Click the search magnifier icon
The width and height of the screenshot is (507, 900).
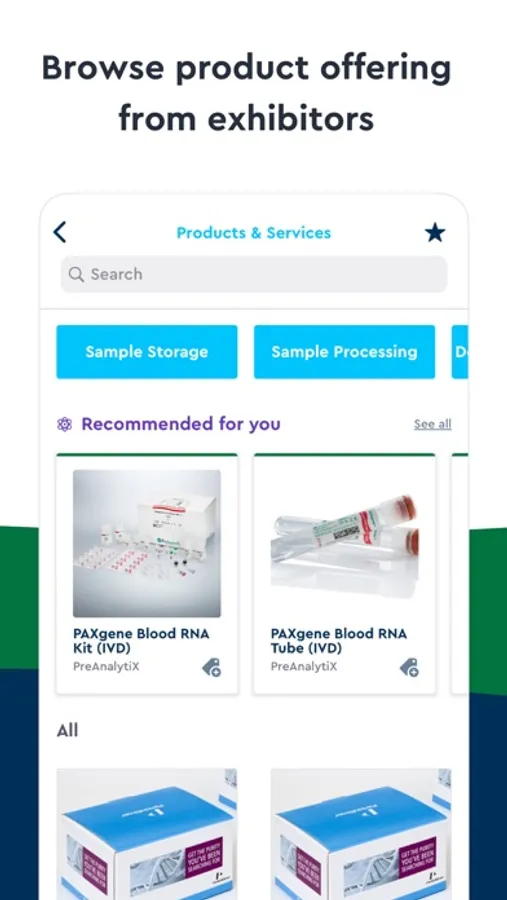click(x=76, y=274)
